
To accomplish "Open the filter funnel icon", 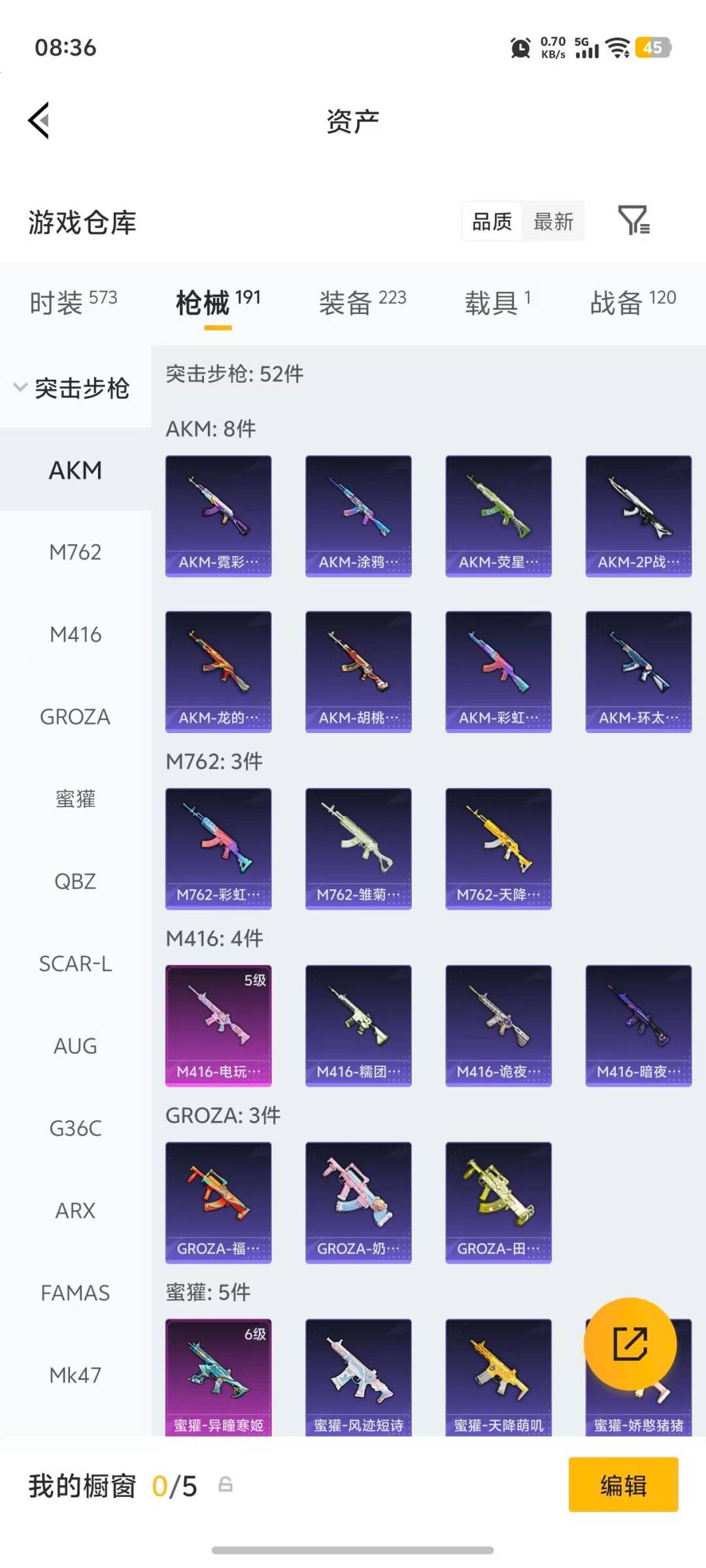I will click(633, 220).
